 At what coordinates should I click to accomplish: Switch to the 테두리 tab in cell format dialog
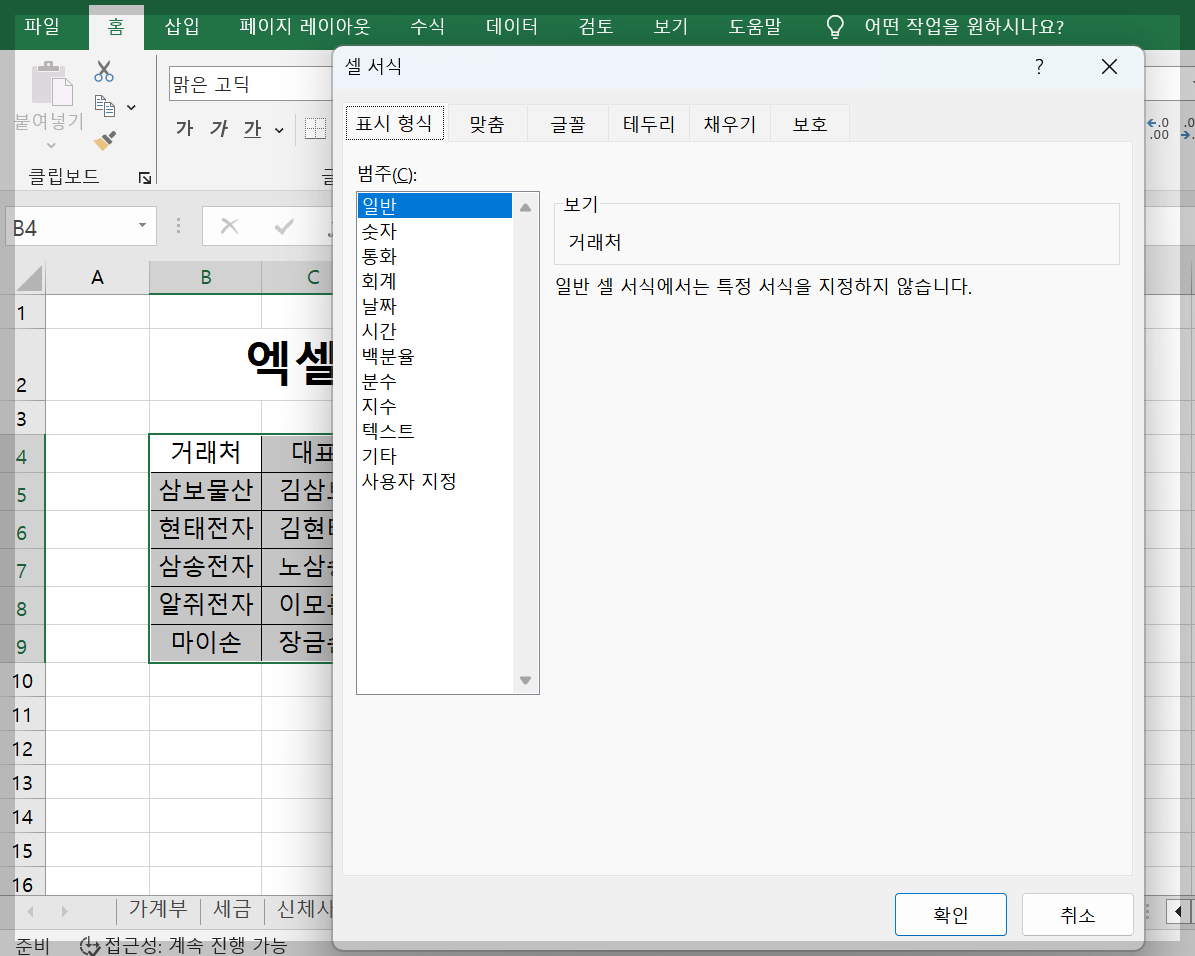point(648,123)
